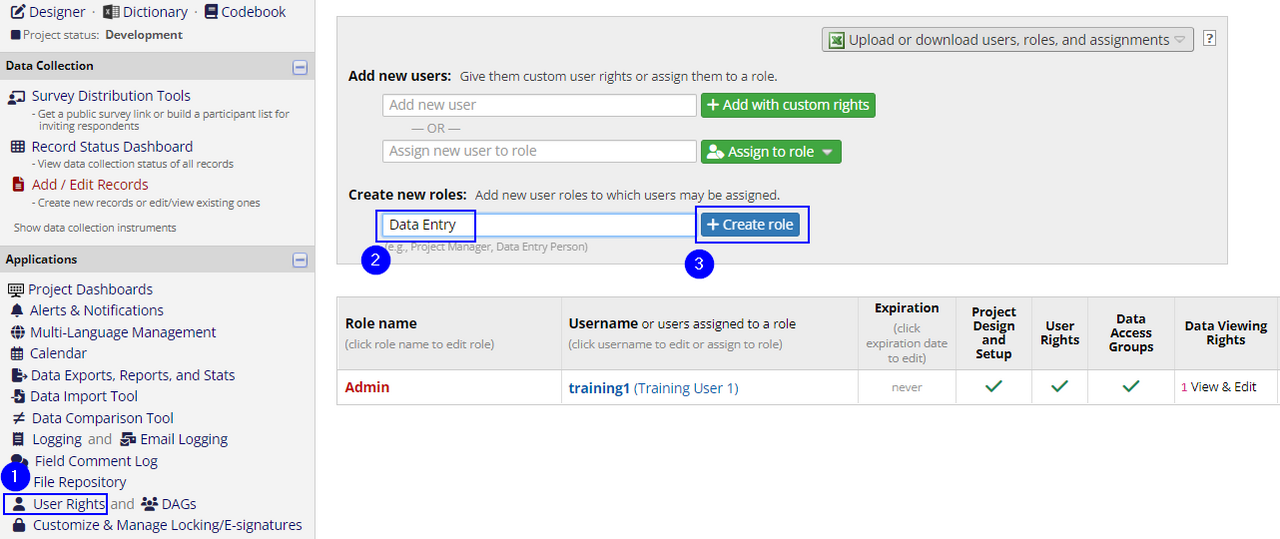Collapse the Applications section
This screenshot has height=539, width=1280.
tap(299, 260)
